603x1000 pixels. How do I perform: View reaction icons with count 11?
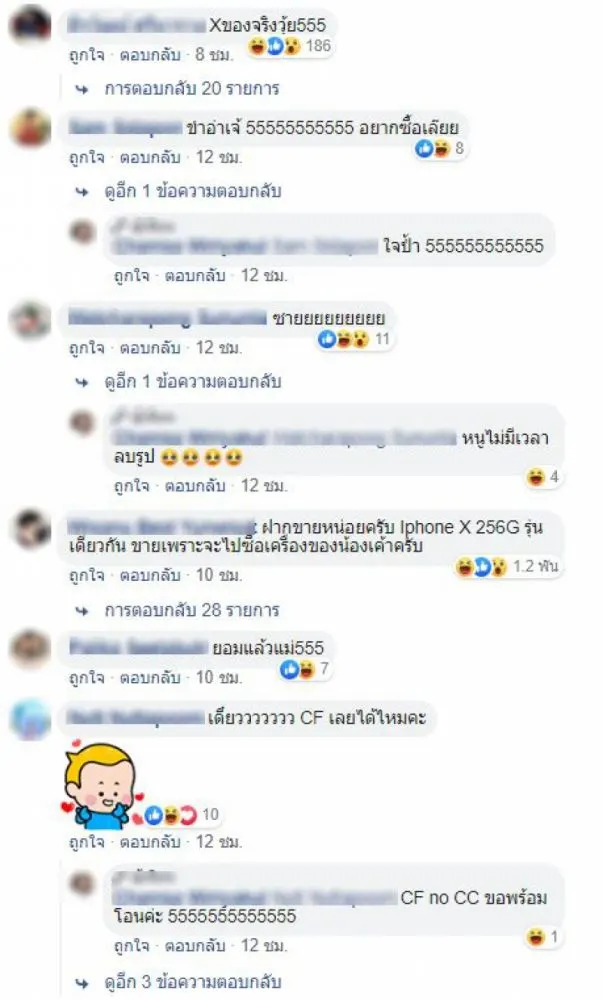pyautogui.click(x=354, y=339)
